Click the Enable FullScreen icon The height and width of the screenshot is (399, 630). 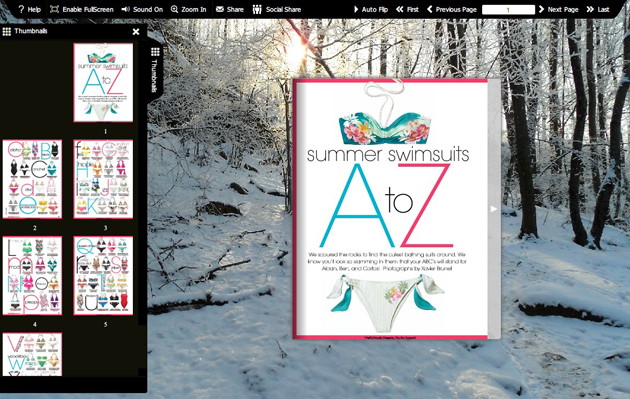point(54,9)
